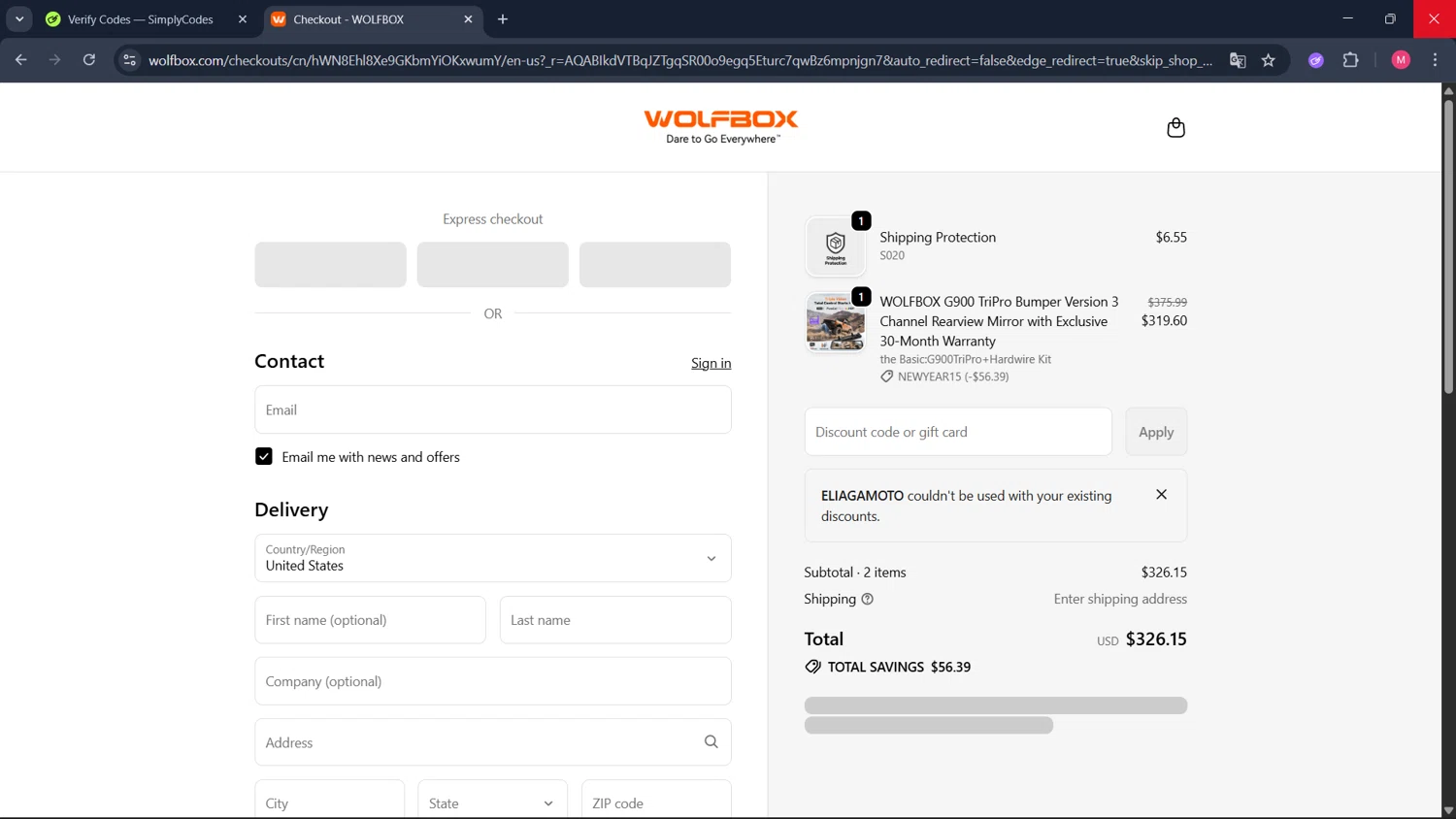The height and width of the screenshot is (819, 1456).
Task: Expand the Country/Region dropdown
Action: 493,558
